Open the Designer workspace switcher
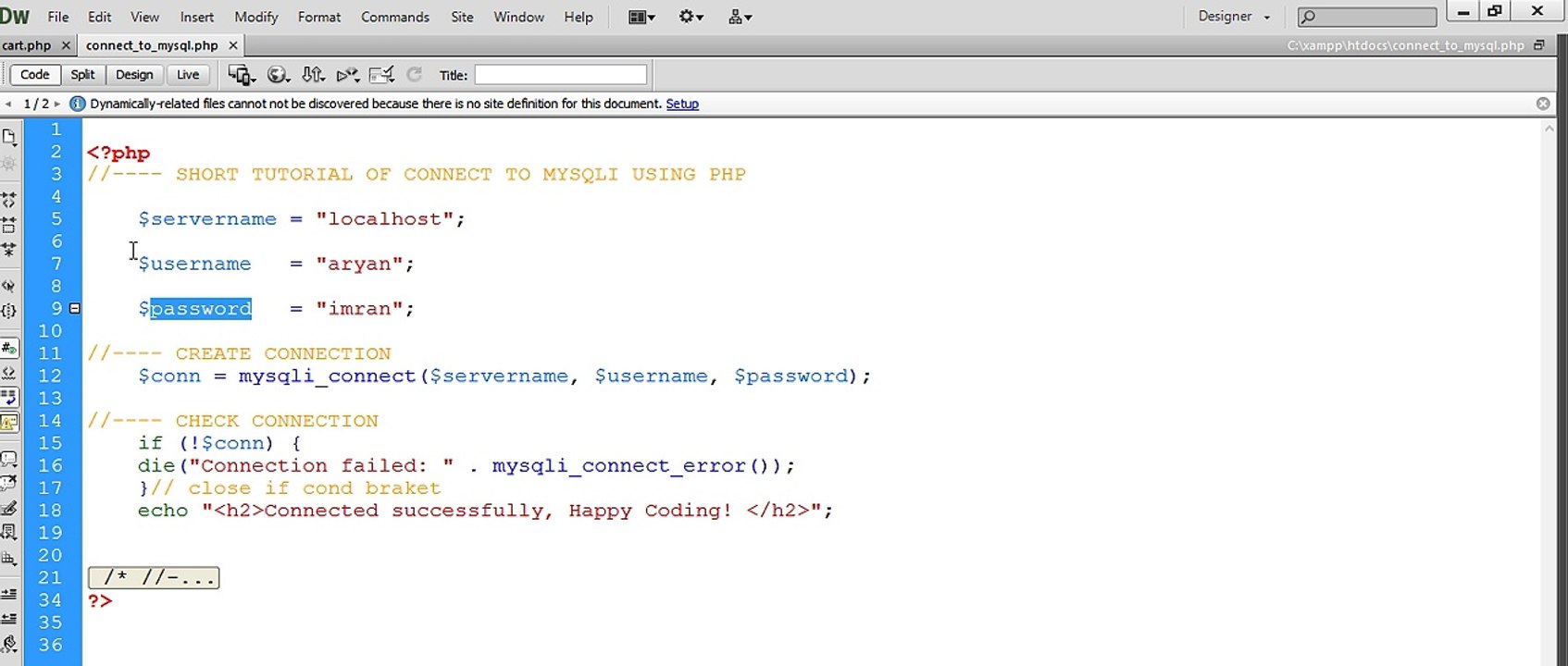 pyautogui.click(x=1234, y=17)
